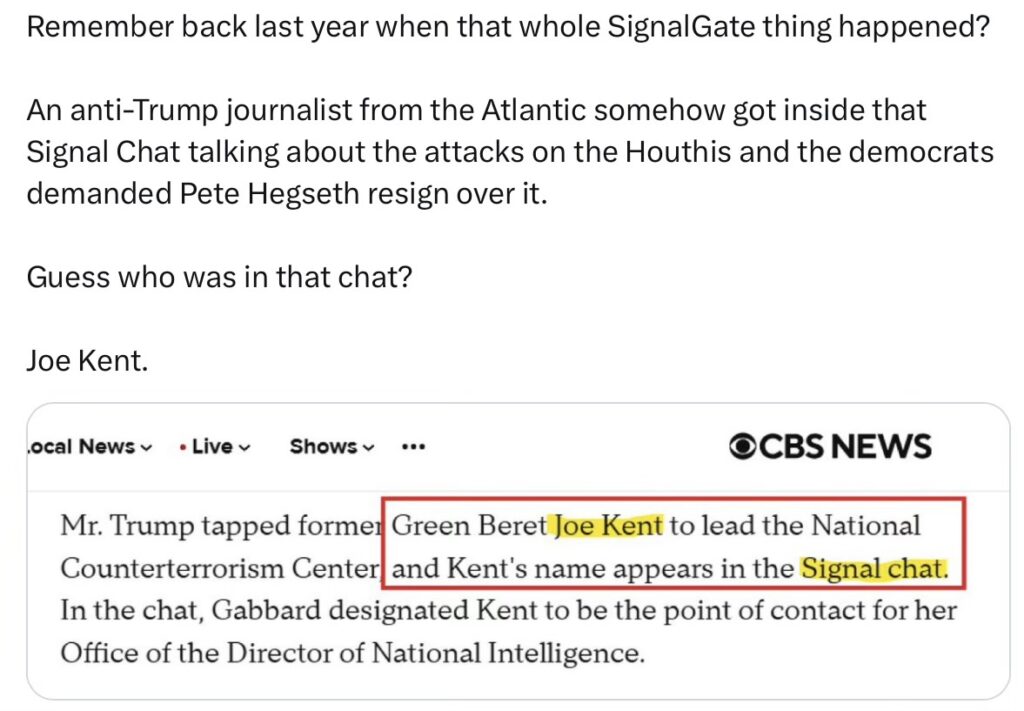Click the CBS eye logo icon
Viewport: 1024px width, 711px height.
coord(743,447)
